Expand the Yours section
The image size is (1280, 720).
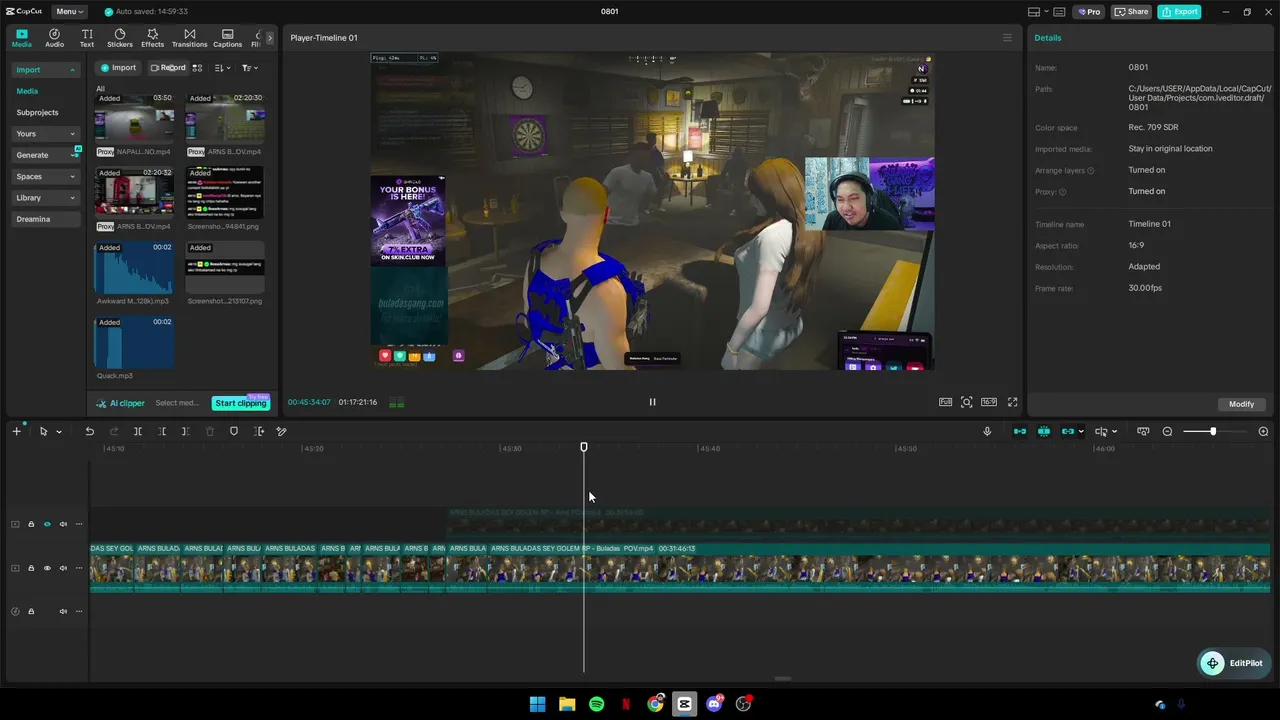(x=45, y=134)
